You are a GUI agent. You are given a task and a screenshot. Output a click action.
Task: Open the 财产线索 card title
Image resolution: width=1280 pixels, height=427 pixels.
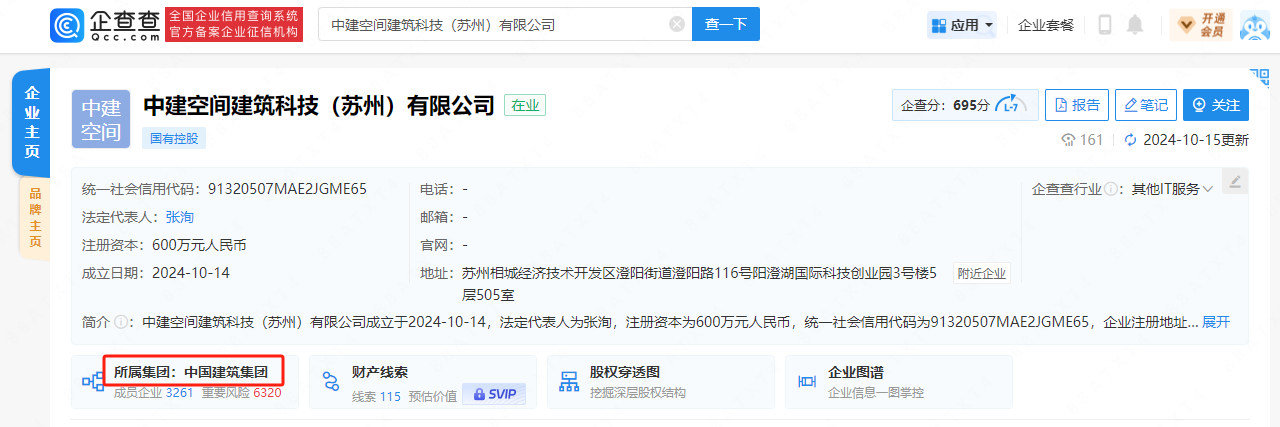pos(380,372)
